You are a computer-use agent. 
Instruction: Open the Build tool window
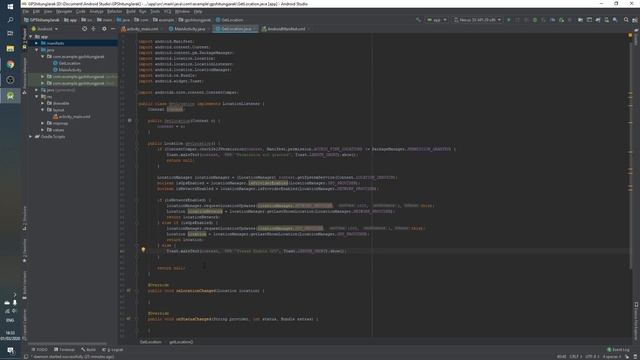pyautogui.click(x=89, y=349)
